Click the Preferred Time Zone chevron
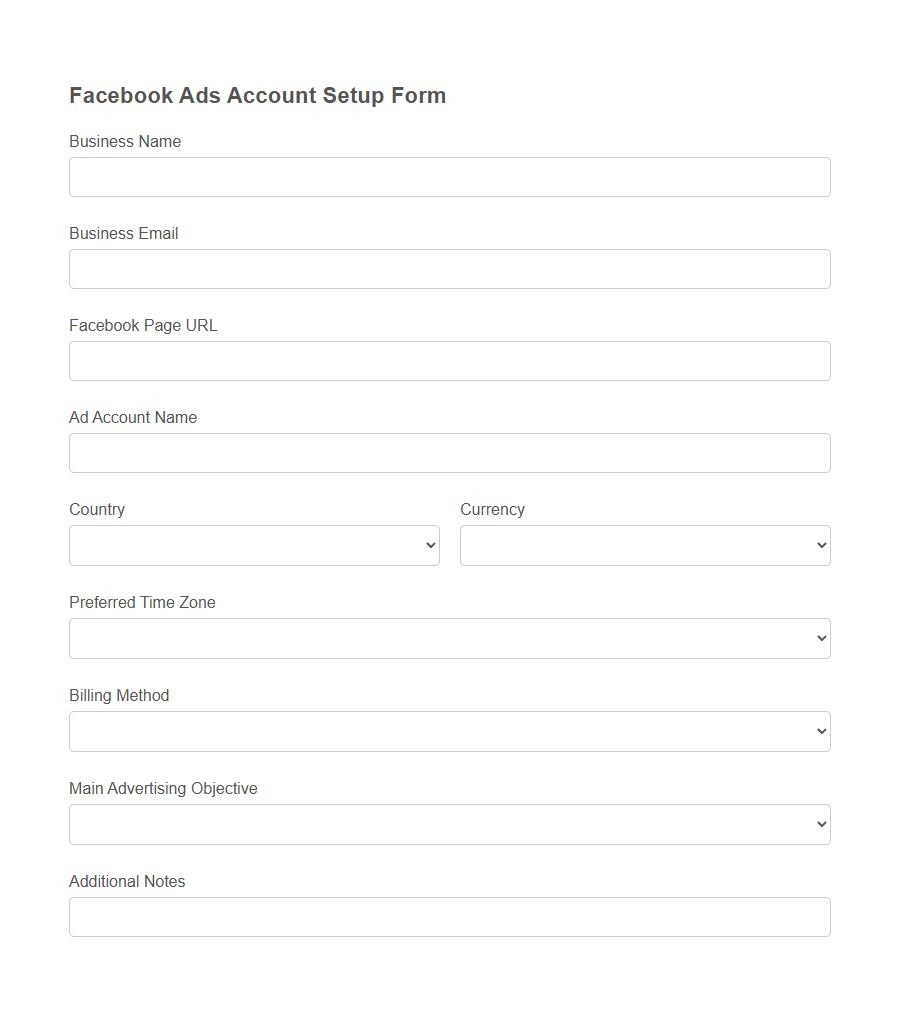900x1009 pixels. pos(820,638)
